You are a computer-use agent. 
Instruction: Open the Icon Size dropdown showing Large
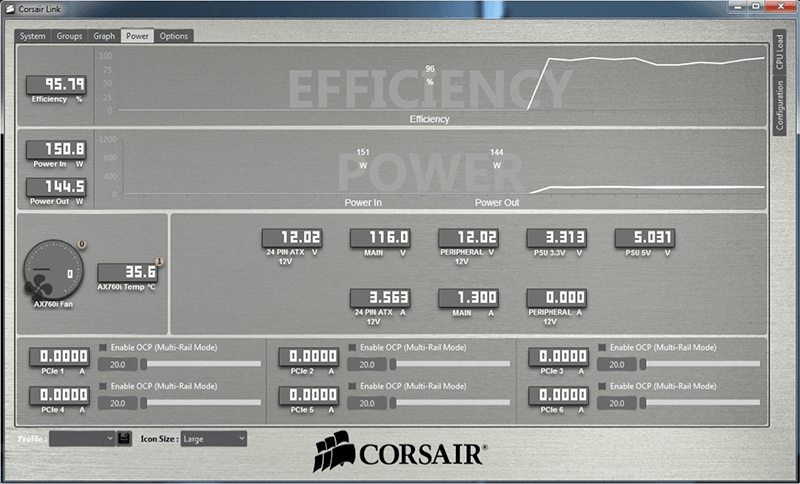214,439
